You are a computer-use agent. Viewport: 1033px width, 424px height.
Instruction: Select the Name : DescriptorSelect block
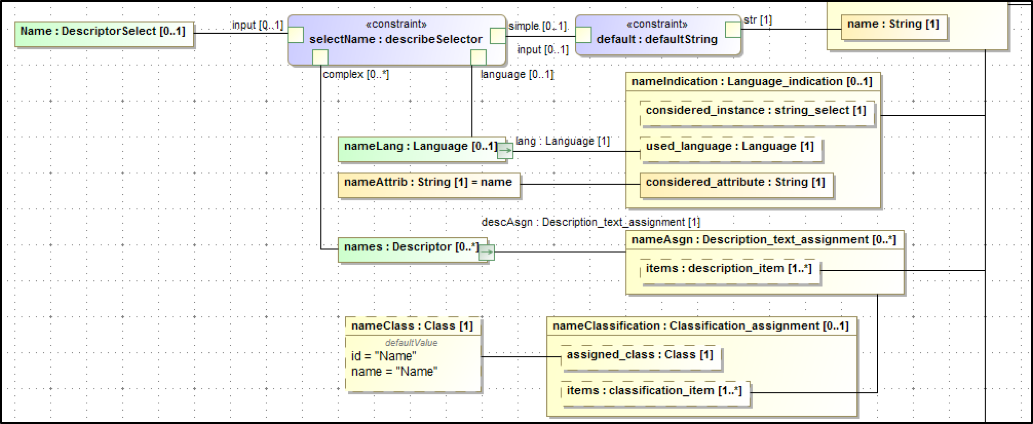point(102,31)
